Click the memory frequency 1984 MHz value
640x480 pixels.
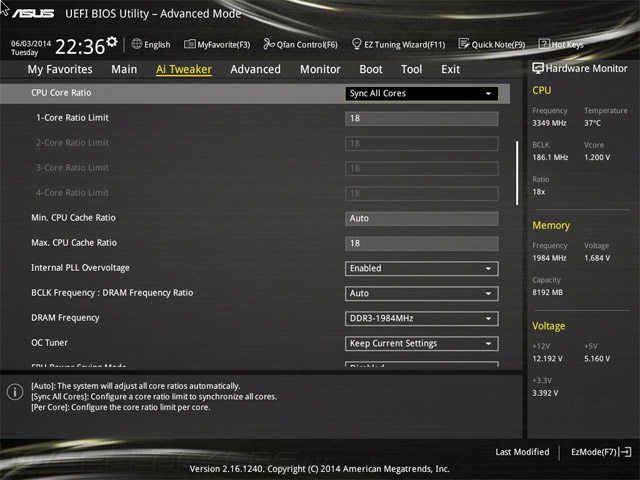pos(549,258)
